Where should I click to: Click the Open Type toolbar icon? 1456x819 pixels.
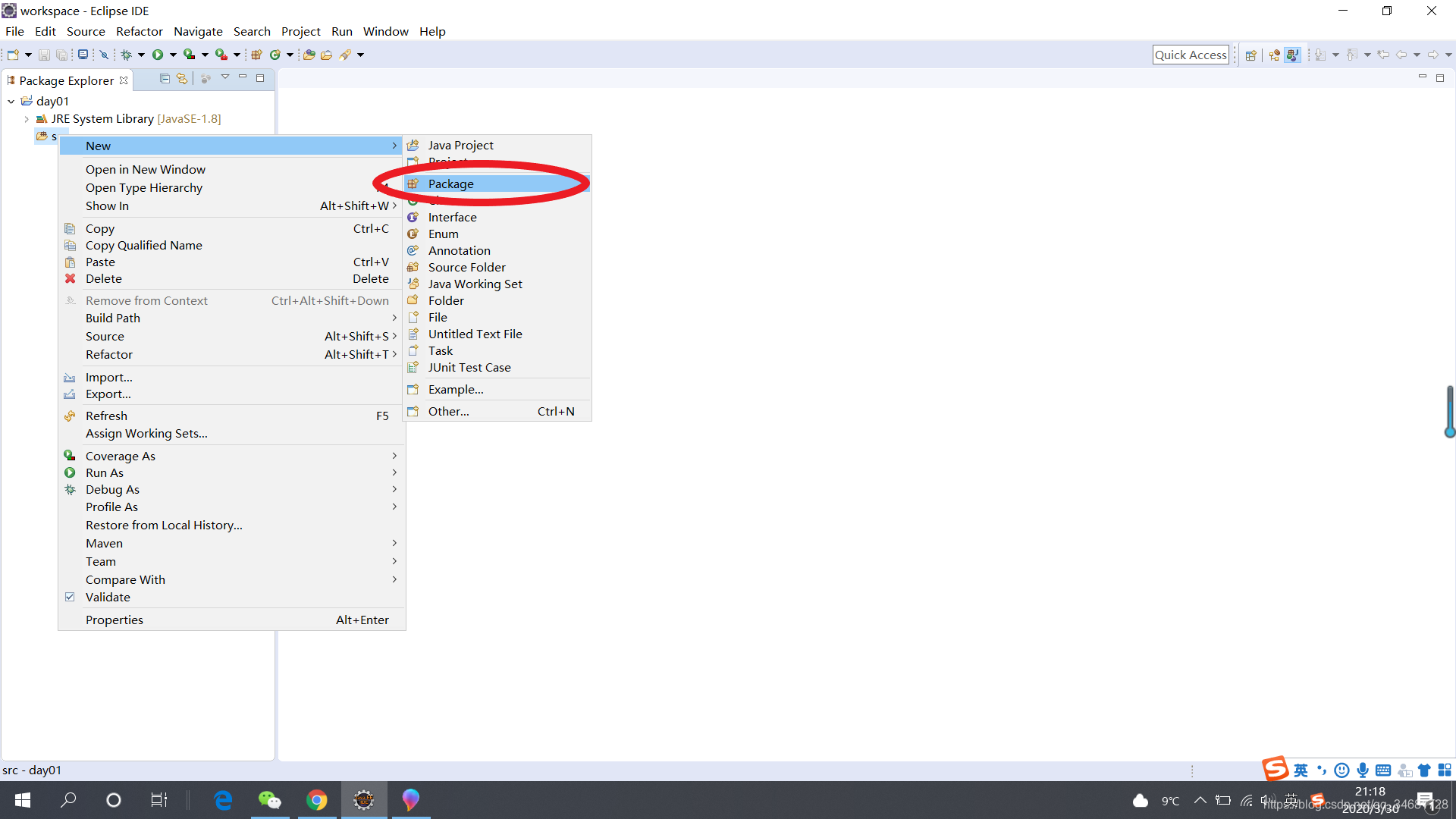point(309,55)
